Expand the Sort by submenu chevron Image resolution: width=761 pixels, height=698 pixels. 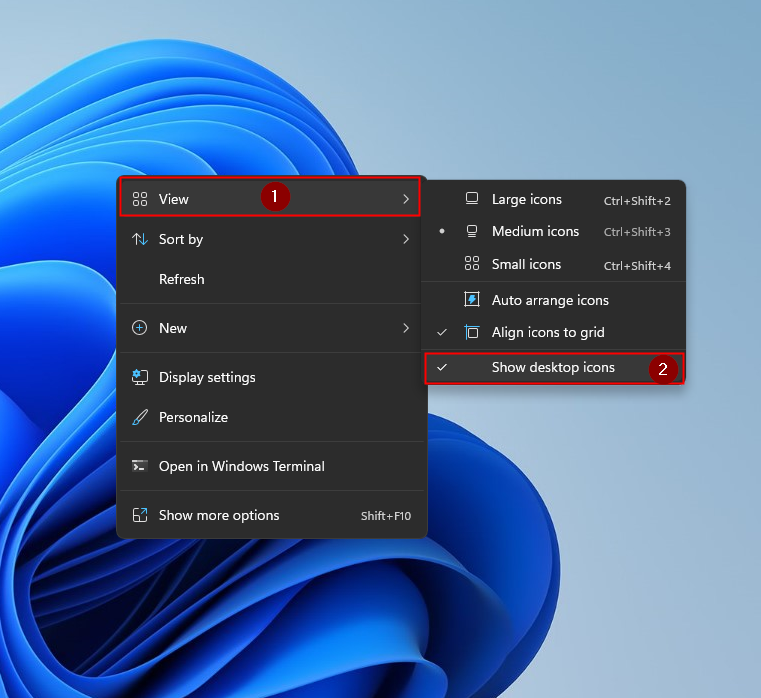click(405, 239)
